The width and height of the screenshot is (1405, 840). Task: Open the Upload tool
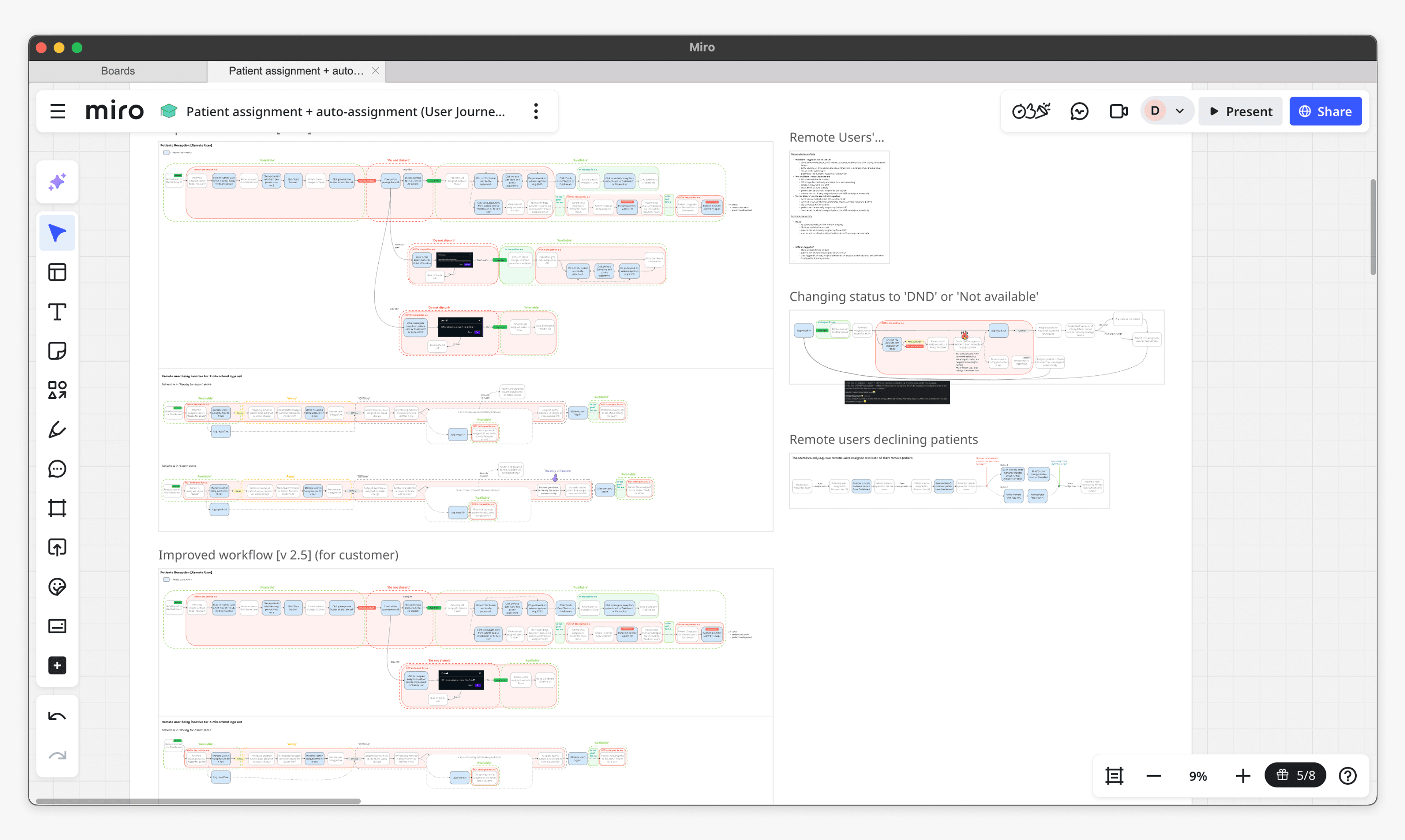[57, 547]
